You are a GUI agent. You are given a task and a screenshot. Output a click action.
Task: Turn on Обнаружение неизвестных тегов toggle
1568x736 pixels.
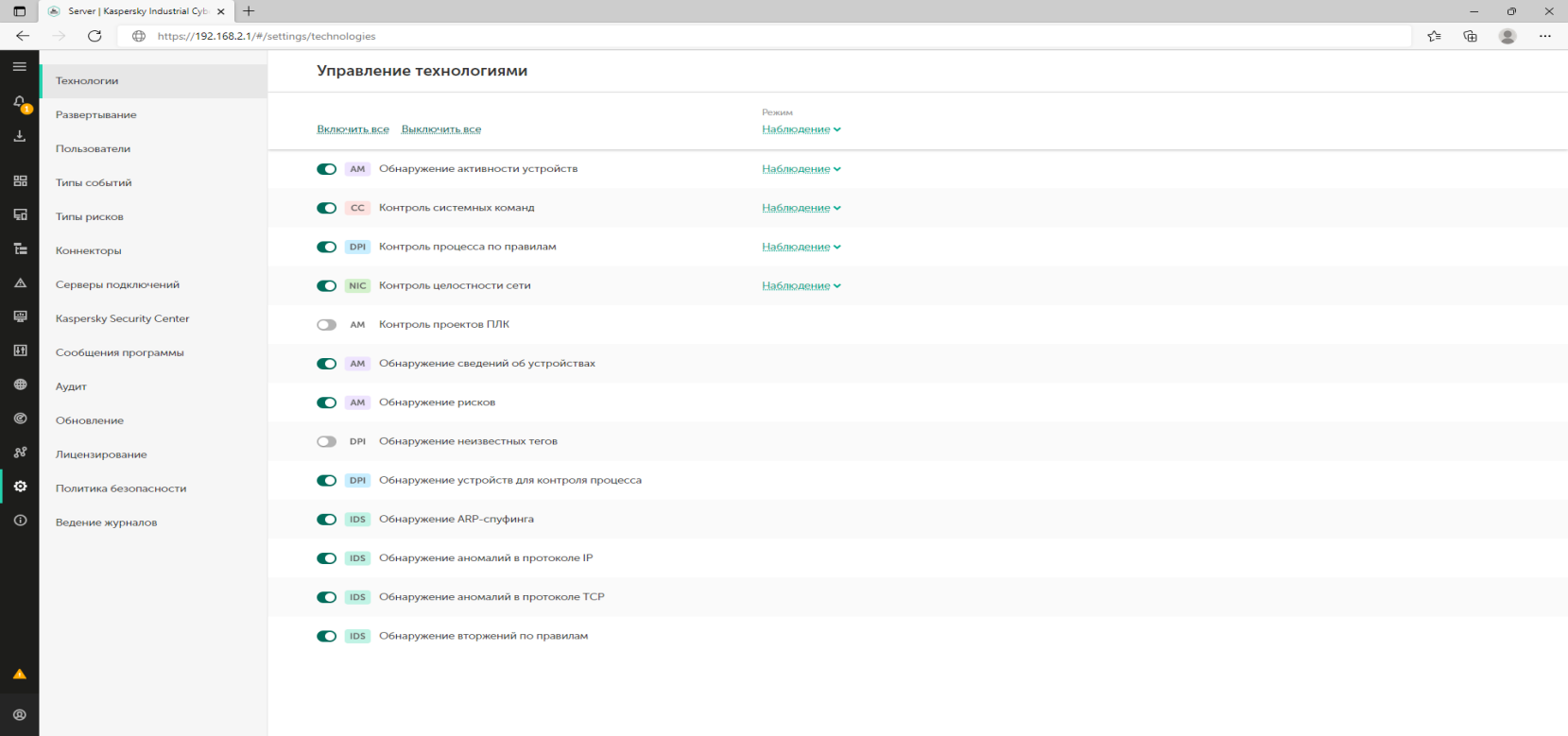(327, 442)
